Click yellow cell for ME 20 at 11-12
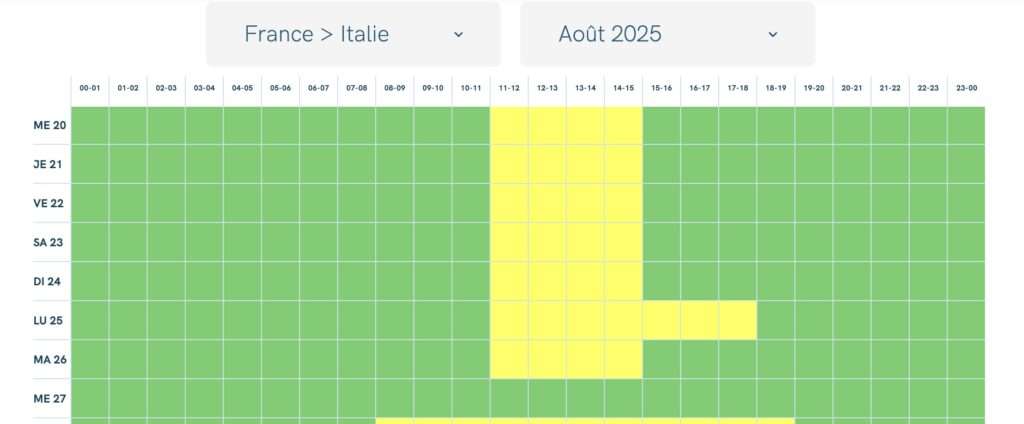Image resolution: width=1024 pixels, height=424 pixels. (509, 125)
